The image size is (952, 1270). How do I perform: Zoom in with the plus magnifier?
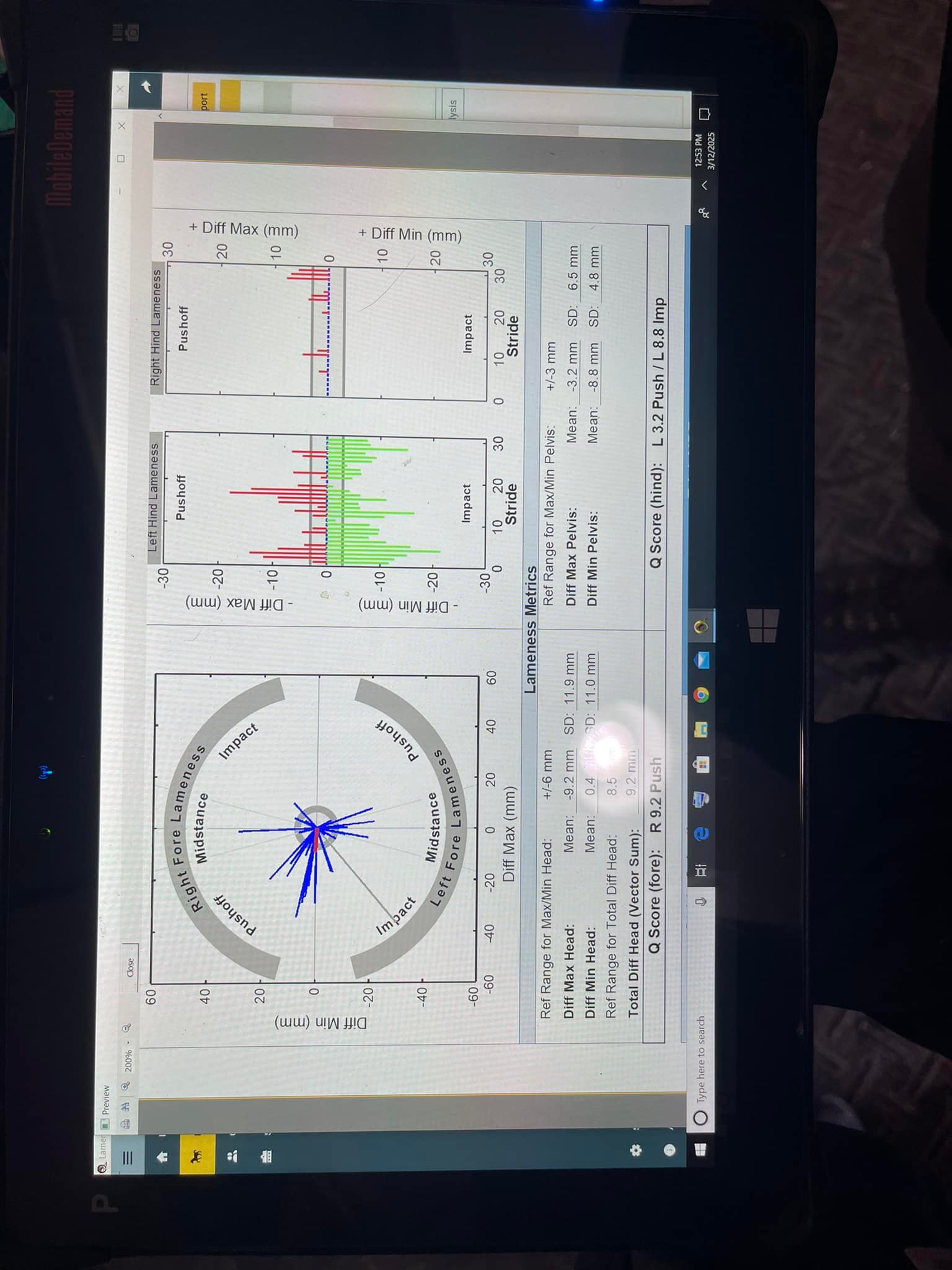pos(125,1085)
